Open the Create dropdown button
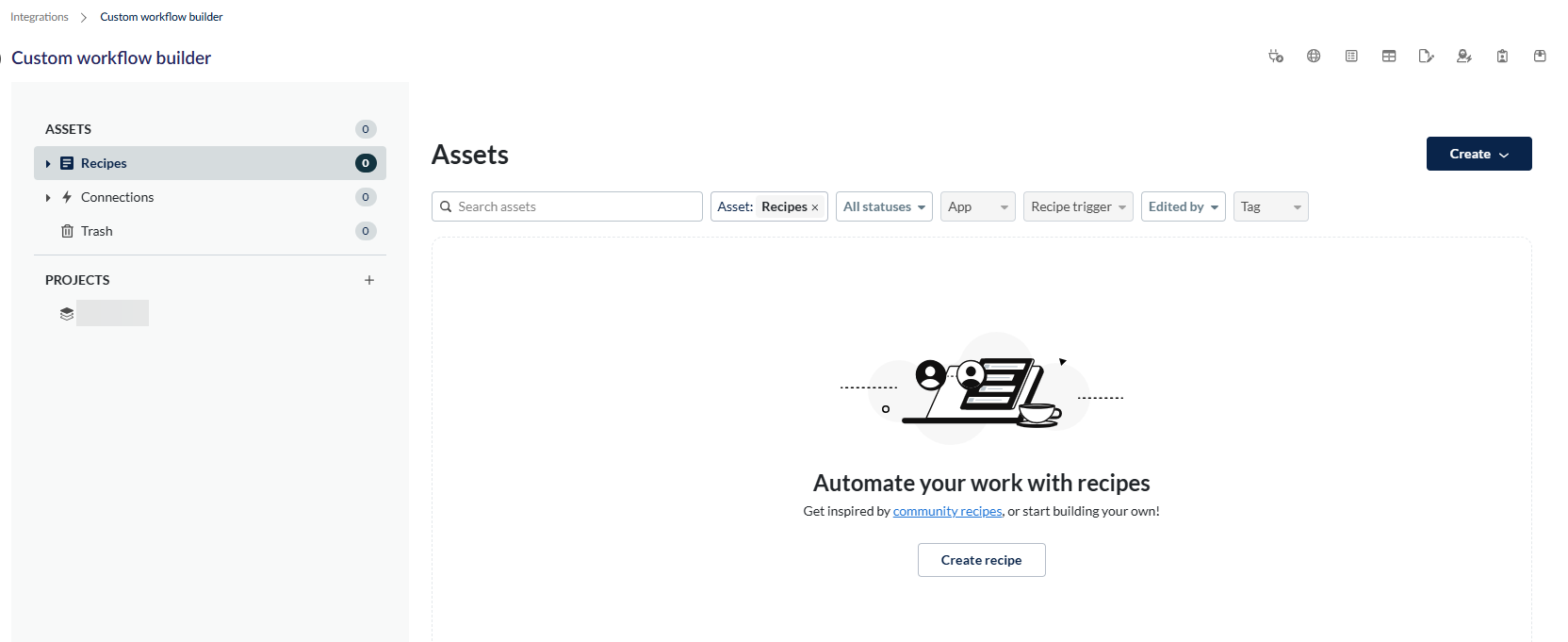Viewport: 1568px width, 642px height. coord(1479,154)
